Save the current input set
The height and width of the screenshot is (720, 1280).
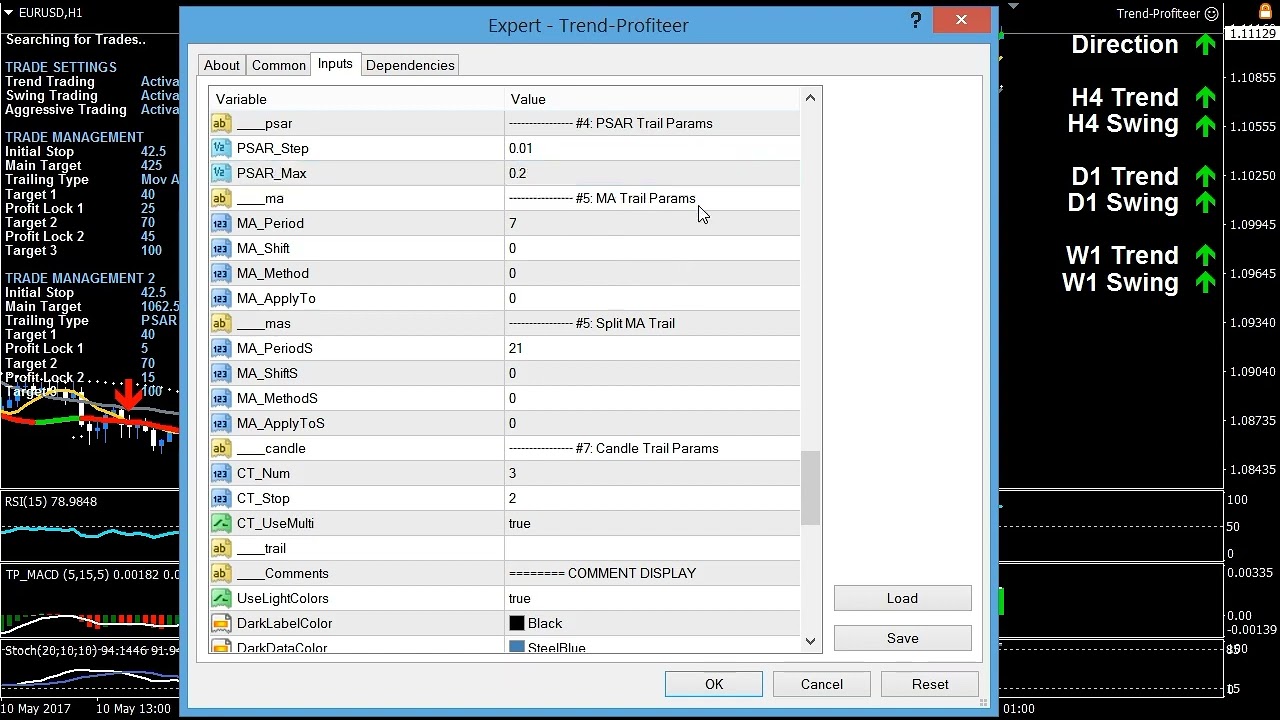click(902, 638)
